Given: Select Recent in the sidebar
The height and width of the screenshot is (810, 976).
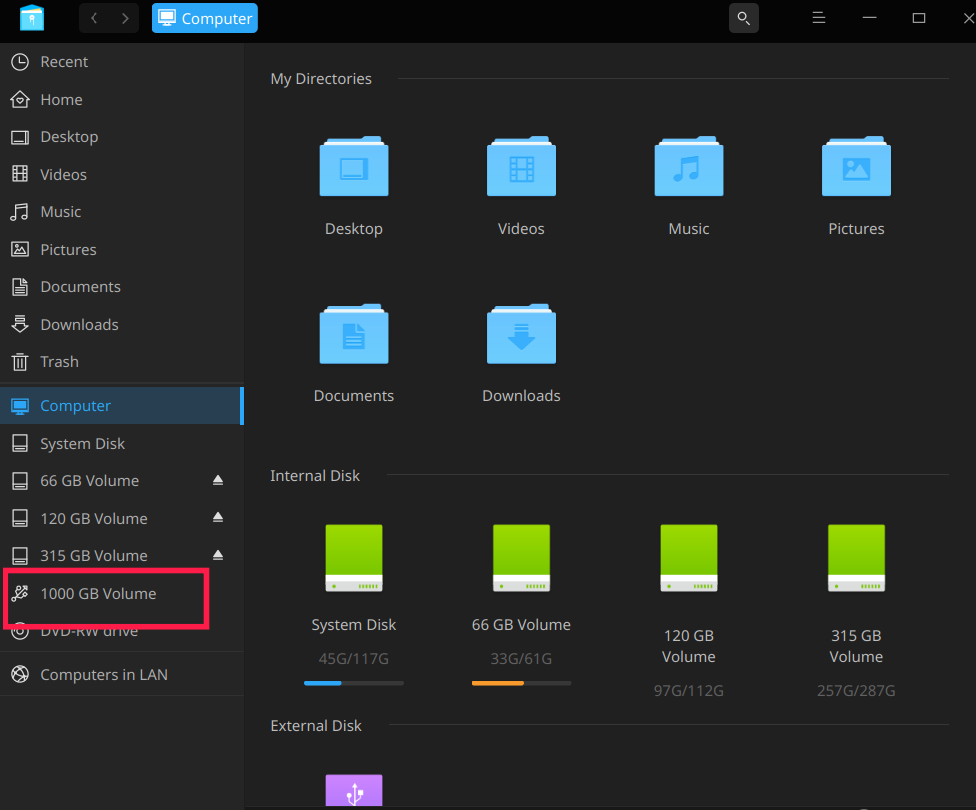Looking at the screenshot, I should click(64, 62).
